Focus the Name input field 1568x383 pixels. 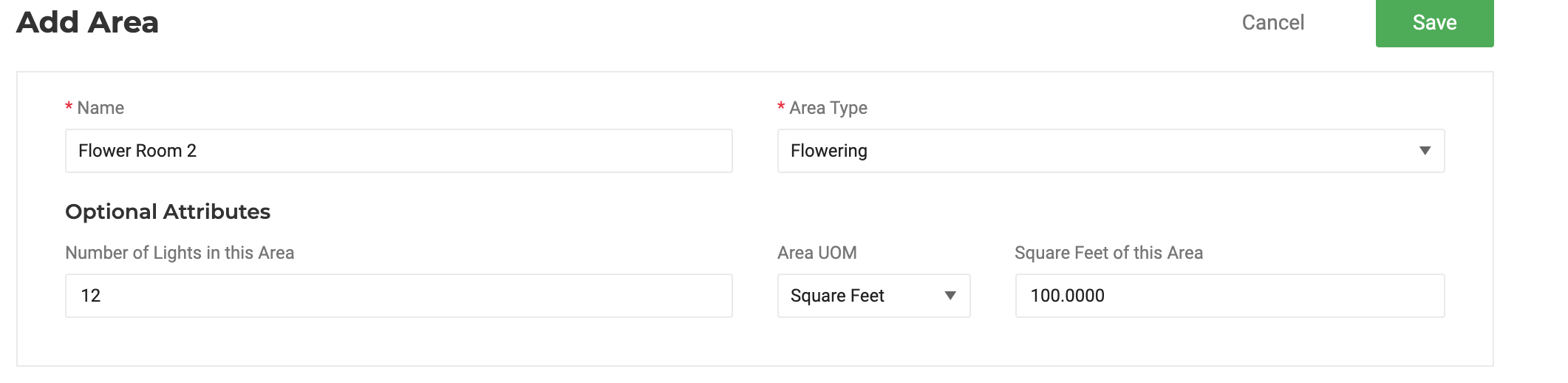coord(399,151)
